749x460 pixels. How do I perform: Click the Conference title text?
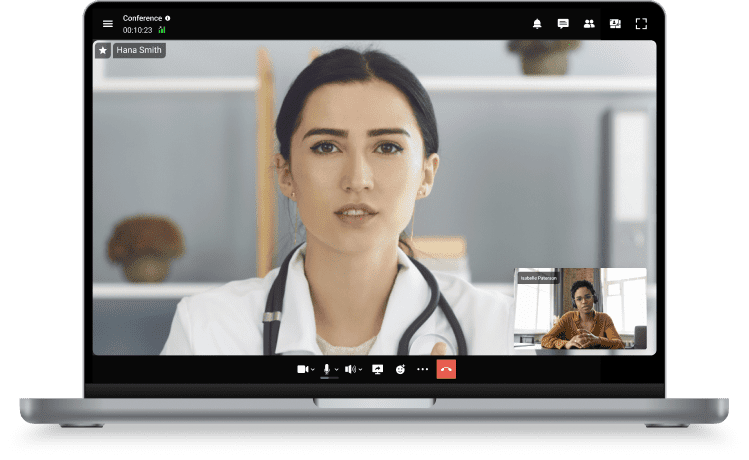[x=142, y=18]
